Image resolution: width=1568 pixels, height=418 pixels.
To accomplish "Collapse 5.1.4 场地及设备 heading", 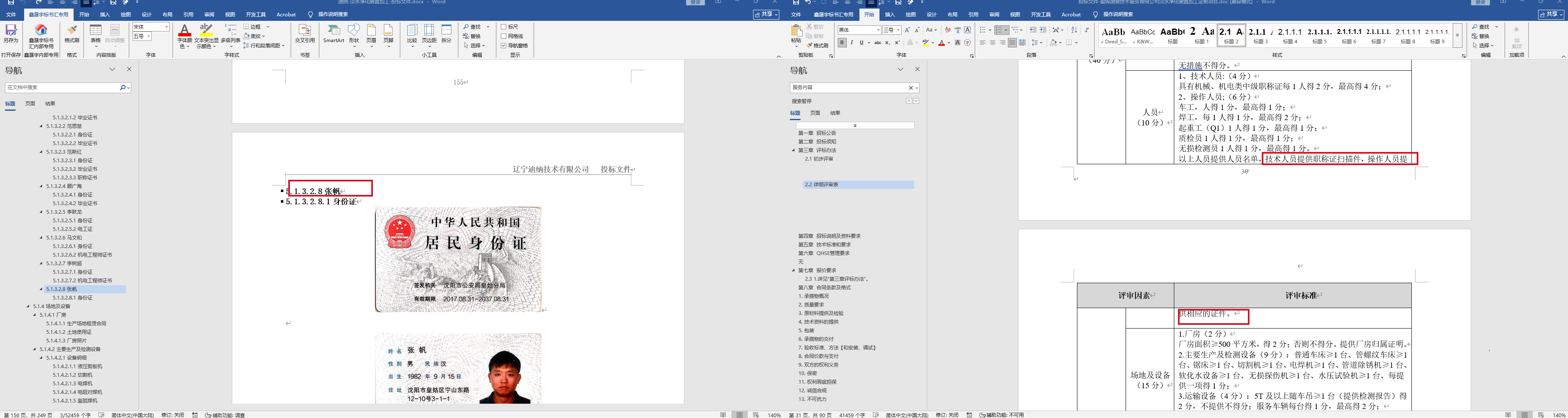I will pos(28,306).
